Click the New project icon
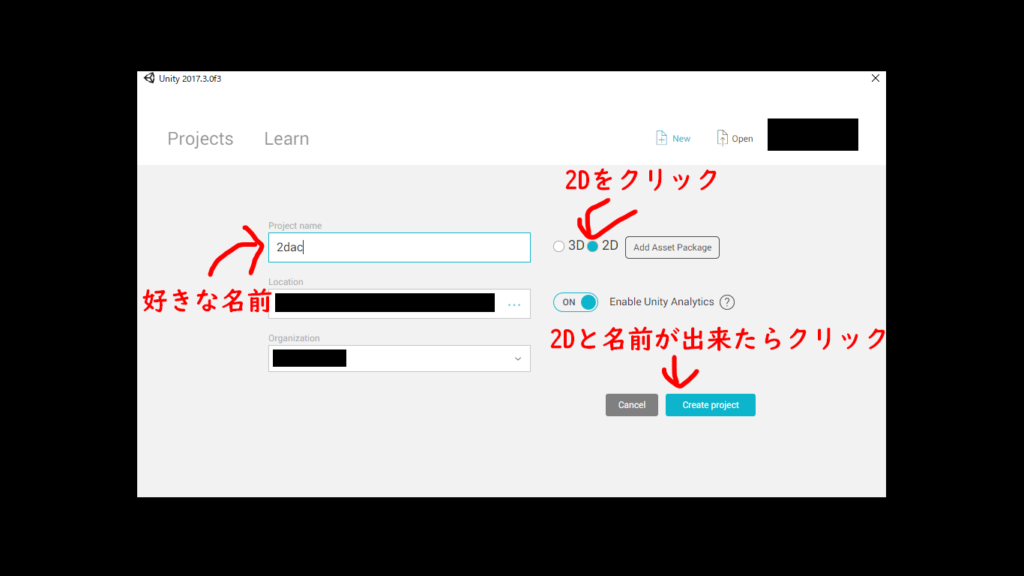Image resolution: width=1024 pixels, height=576 pixels. coord(661,138)
